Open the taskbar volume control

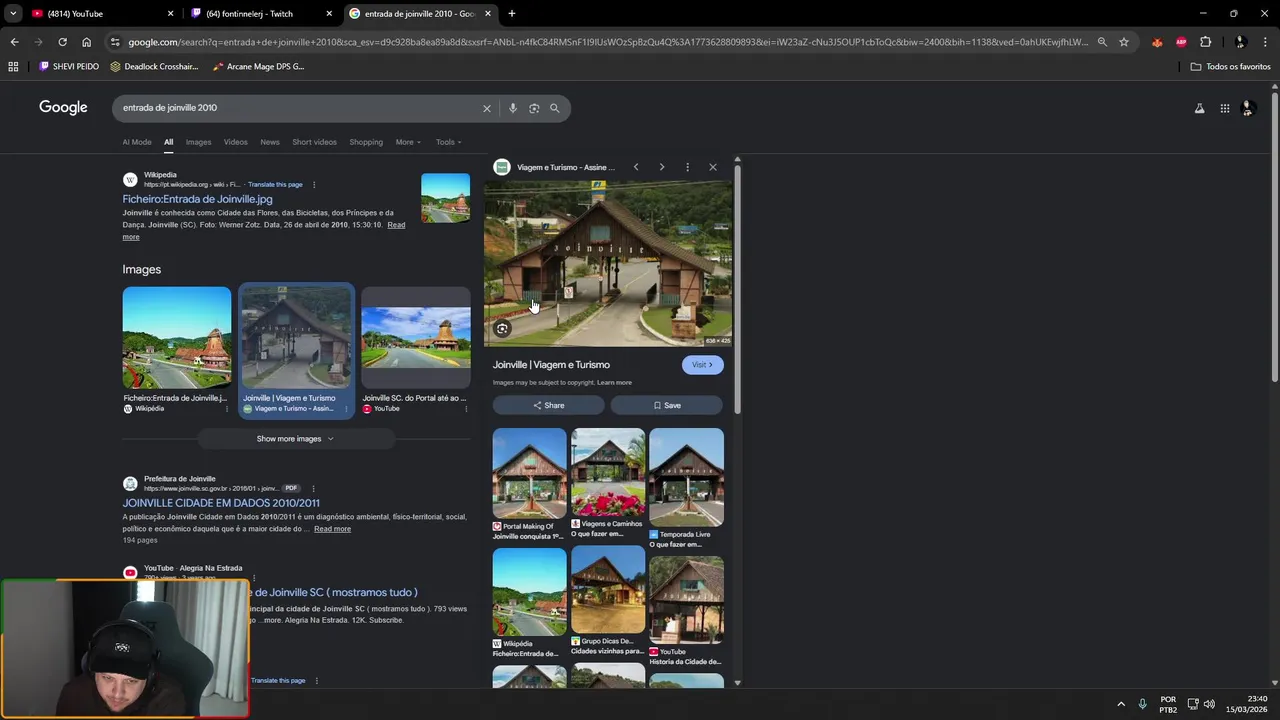[x=1209, y=704]
